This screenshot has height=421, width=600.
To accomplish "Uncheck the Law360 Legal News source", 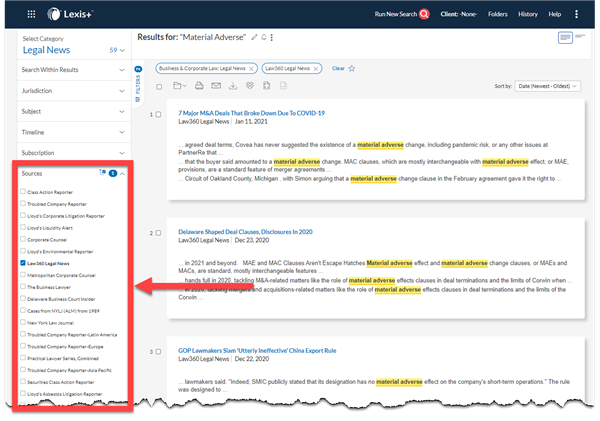I will click(23, 263).
